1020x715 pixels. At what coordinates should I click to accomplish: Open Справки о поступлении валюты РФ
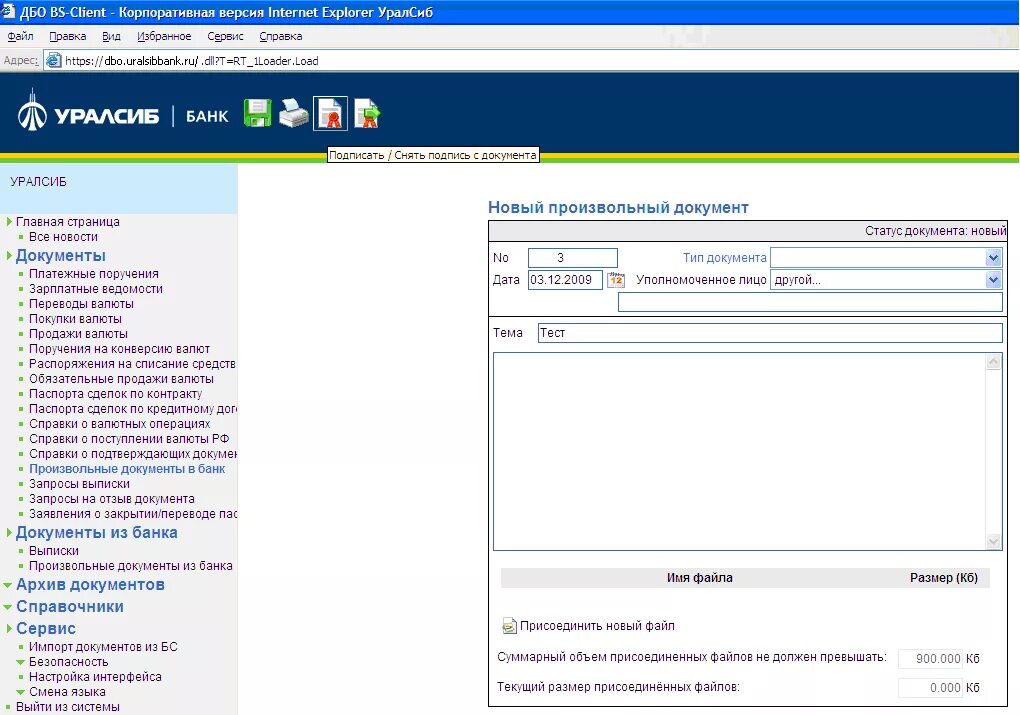click(129, 438)
